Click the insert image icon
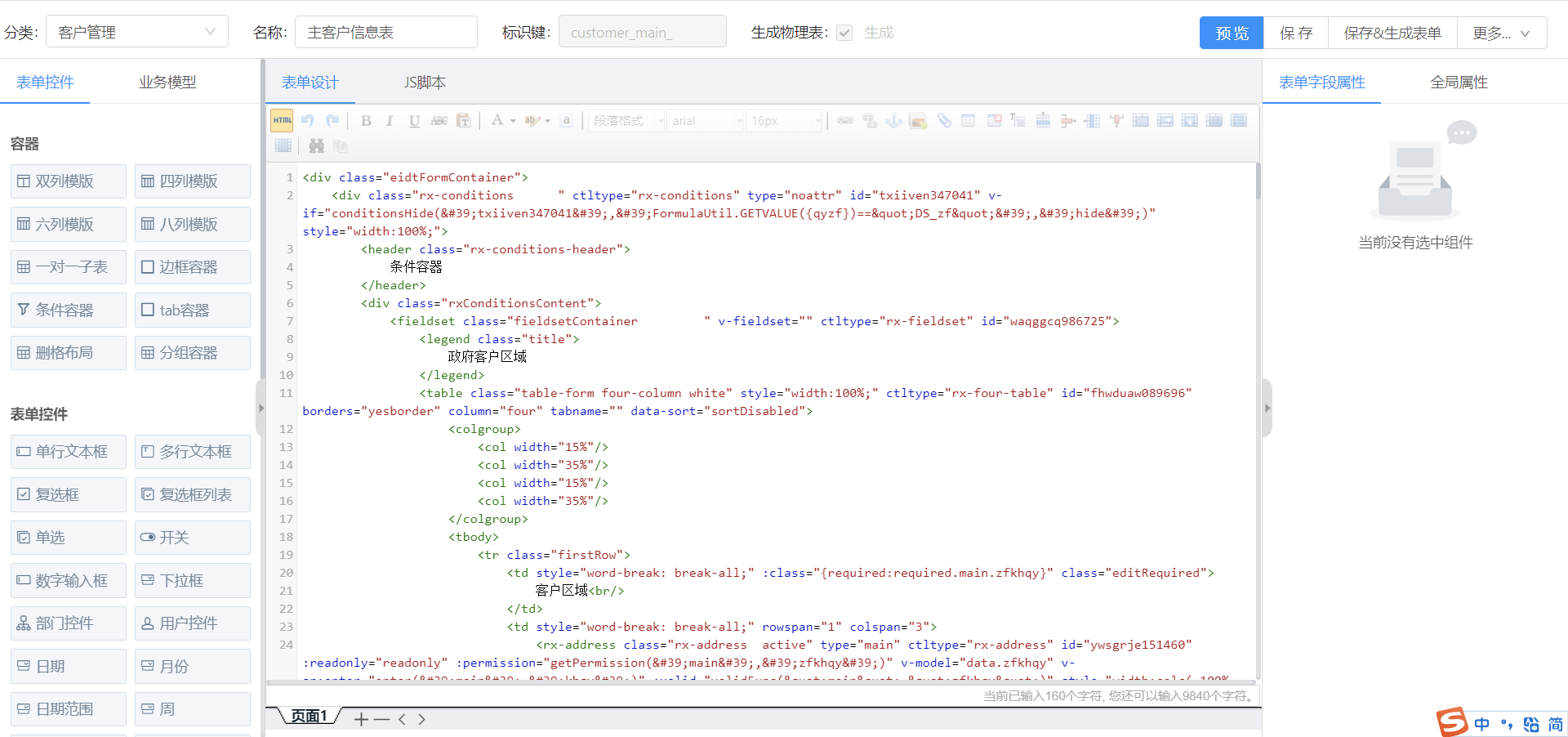The height and width of the screenshot is (737, 1568). click(x=919, y=120)
